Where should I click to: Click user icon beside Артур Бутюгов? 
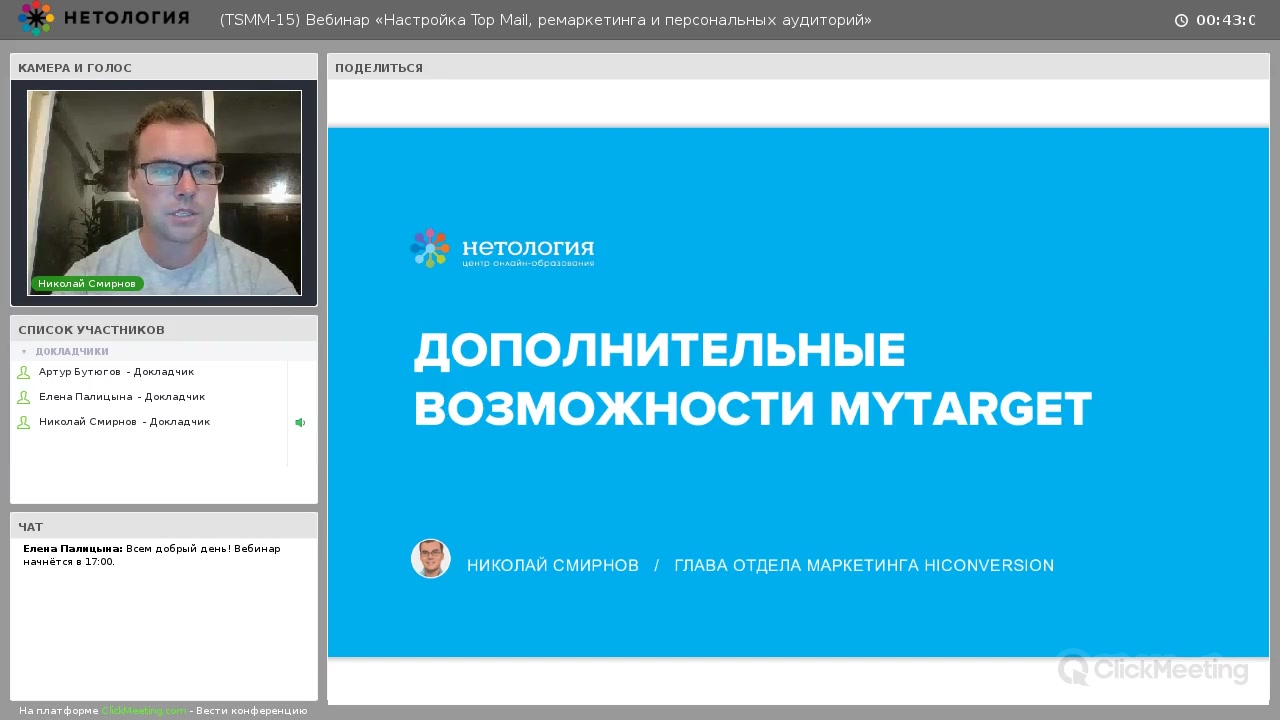24,373
